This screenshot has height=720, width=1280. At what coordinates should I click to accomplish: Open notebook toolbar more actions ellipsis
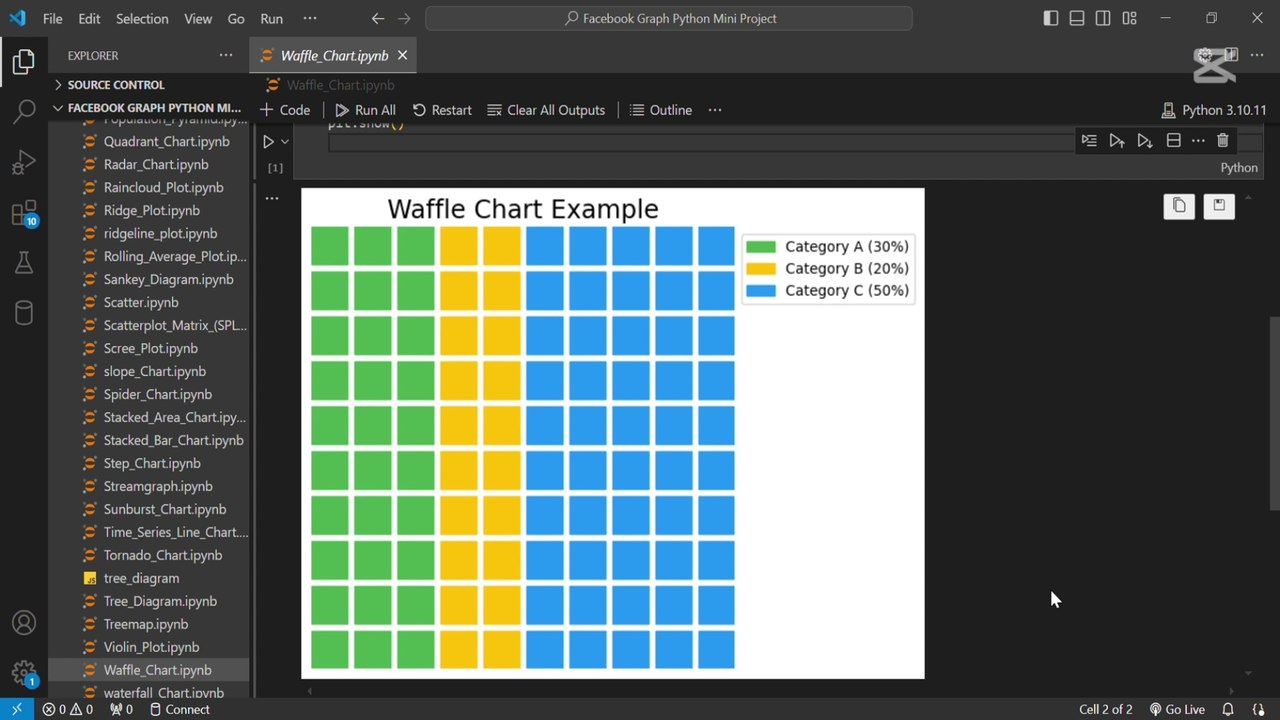[x=715, y=110]
